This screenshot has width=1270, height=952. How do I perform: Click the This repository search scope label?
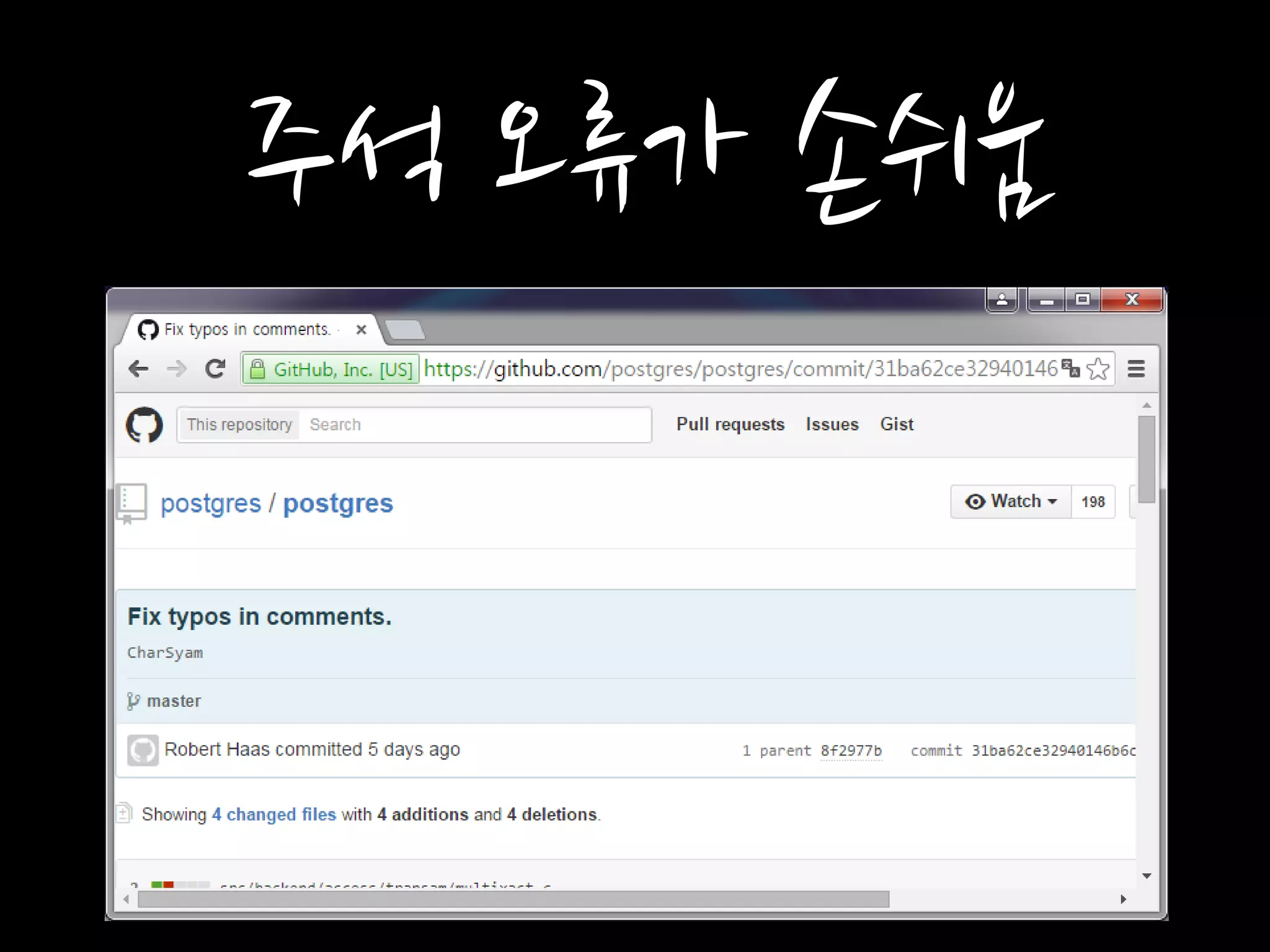click(239, 425)
